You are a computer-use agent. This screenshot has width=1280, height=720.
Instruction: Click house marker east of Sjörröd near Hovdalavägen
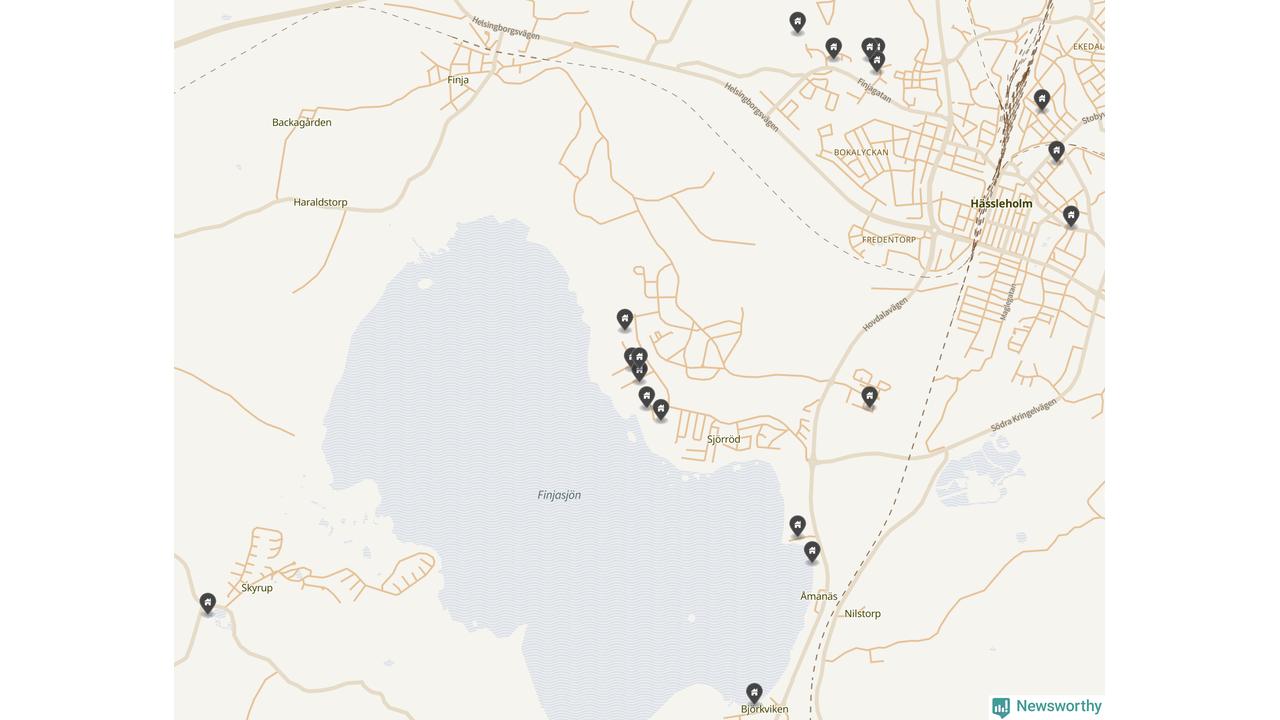click(869, 397)
